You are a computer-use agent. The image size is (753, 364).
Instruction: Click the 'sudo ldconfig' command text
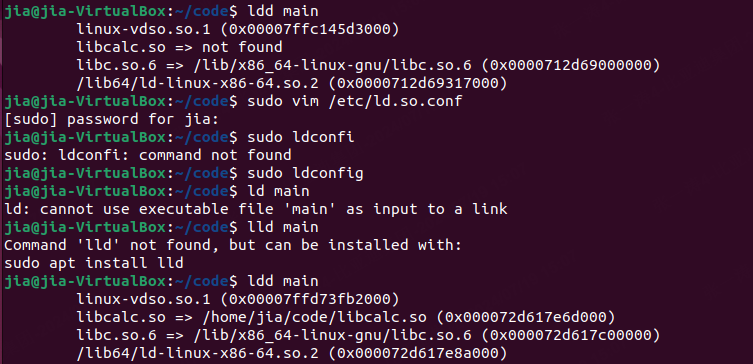(x=305, y=173)
